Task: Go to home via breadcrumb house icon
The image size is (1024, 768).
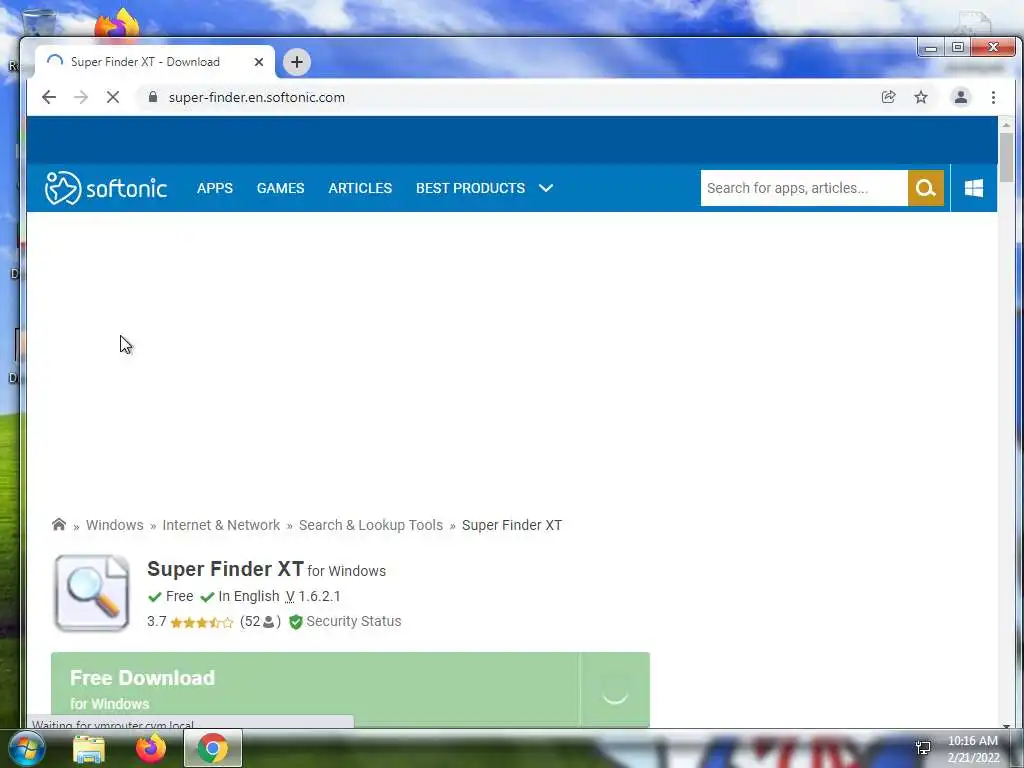Action: [x=59, y=524]
